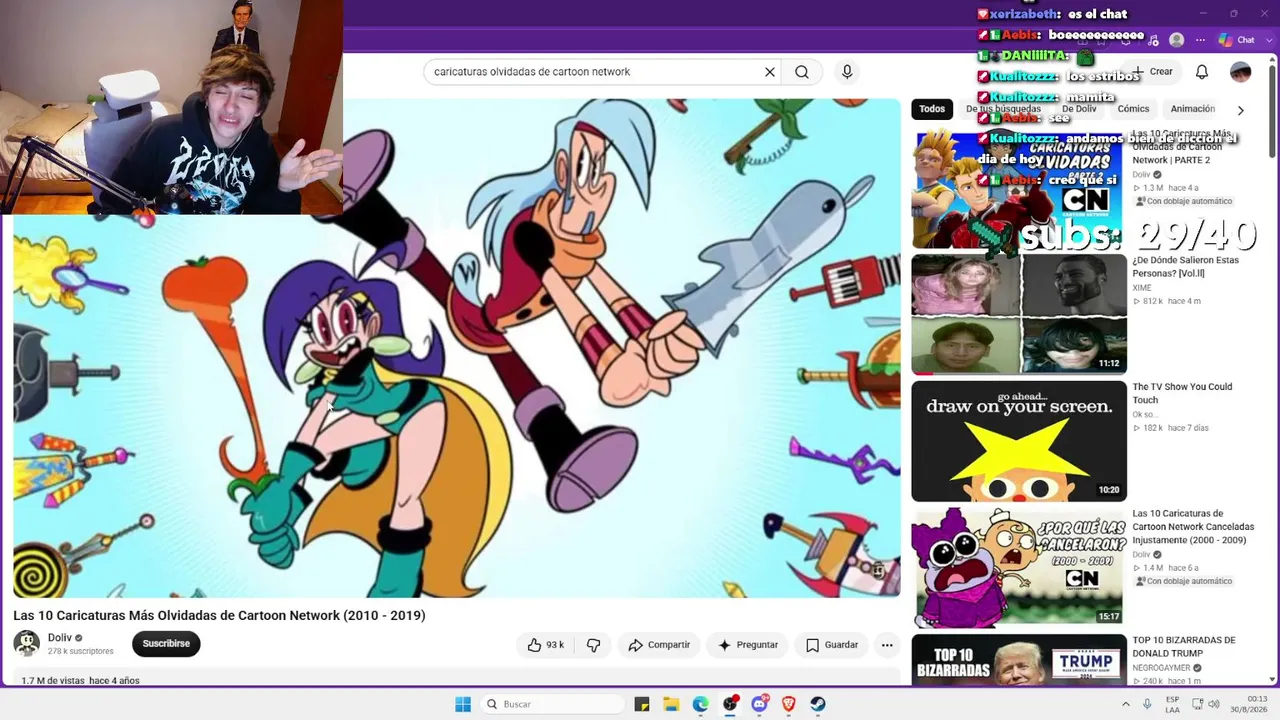
Task: Open OBS Studio from the taskbar
Action: [x=730, y=704]
